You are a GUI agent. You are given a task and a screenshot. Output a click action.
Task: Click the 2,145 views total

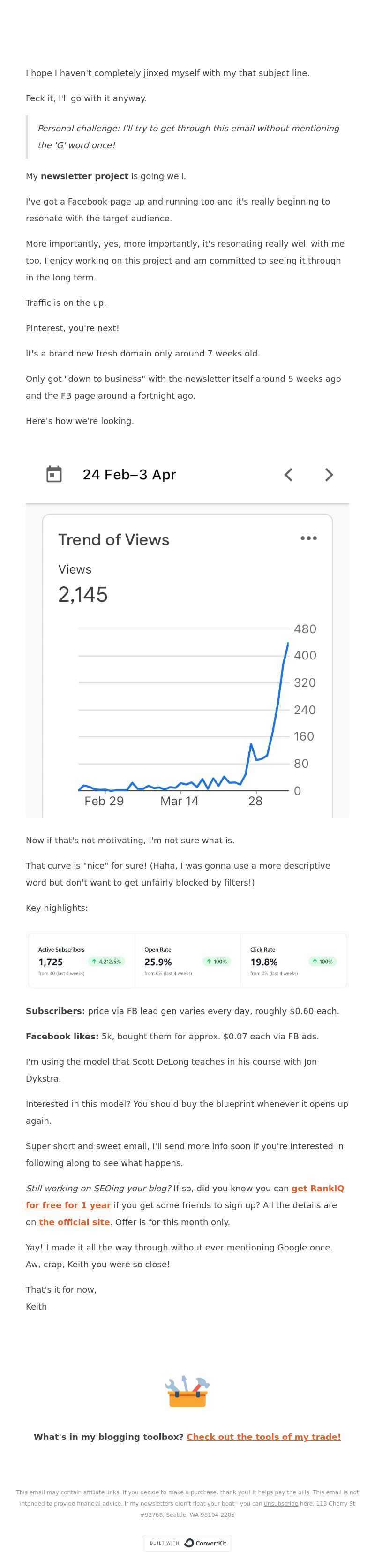coord(83,595)
